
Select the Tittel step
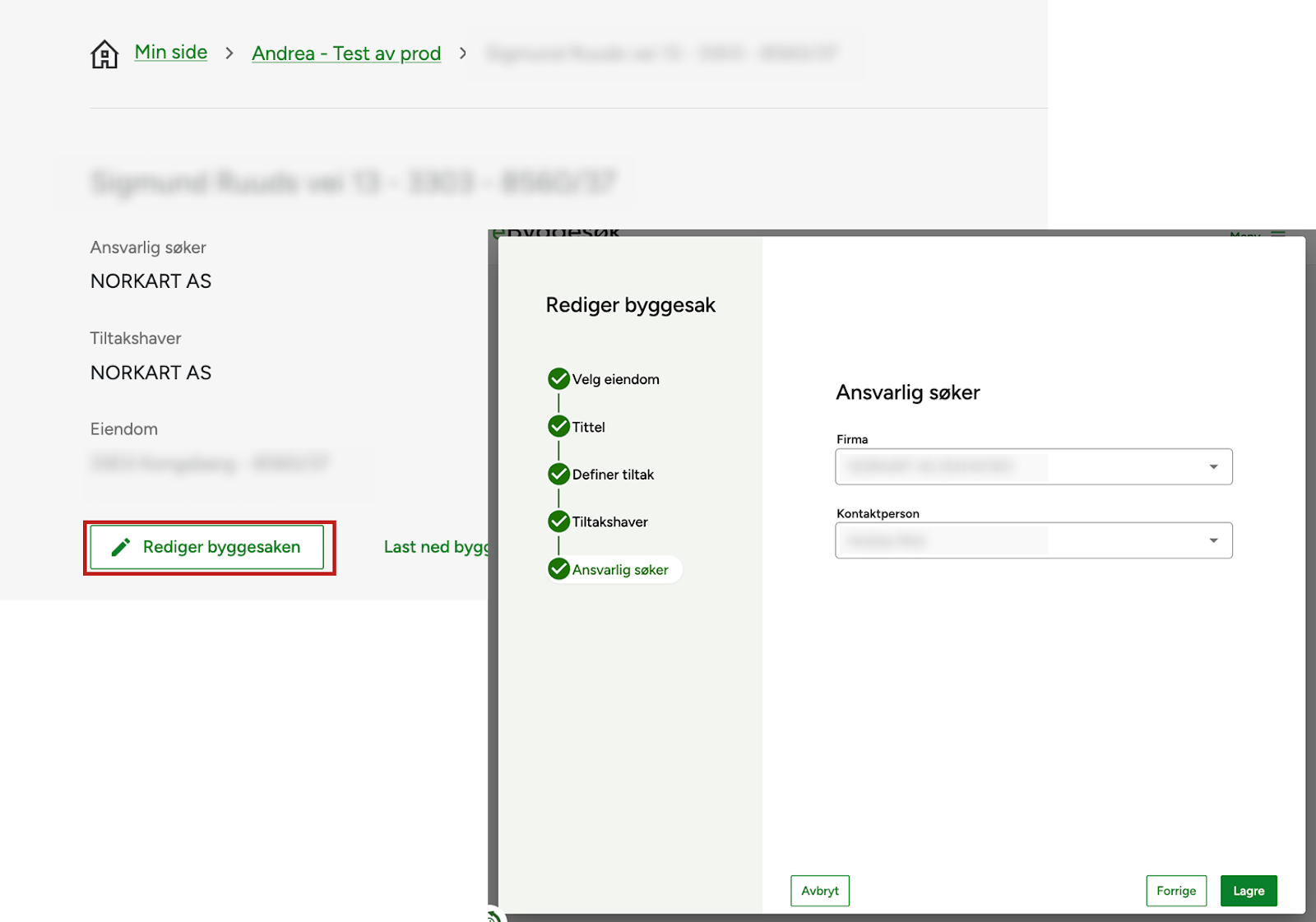(588, 427)
